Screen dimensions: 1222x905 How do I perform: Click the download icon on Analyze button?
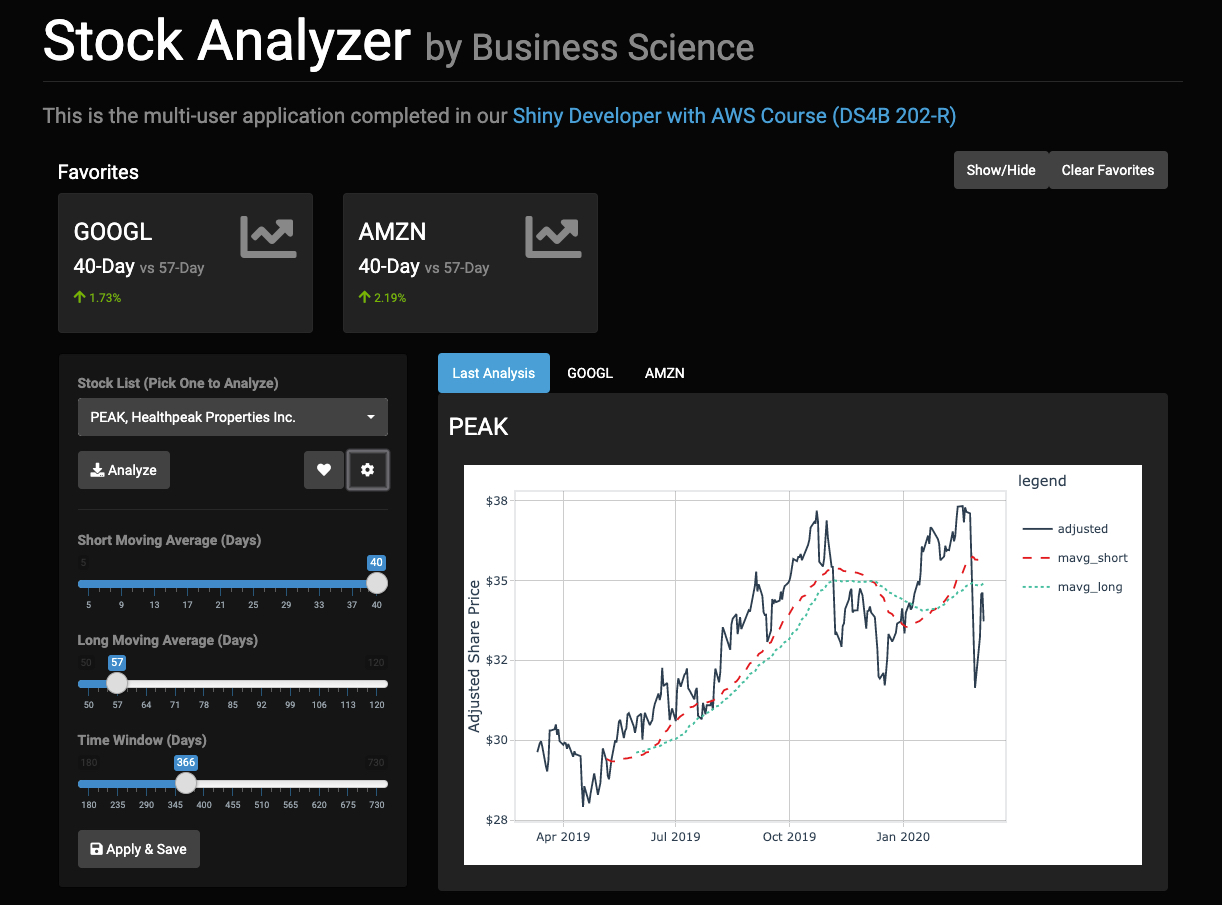[x=97, y=470]
